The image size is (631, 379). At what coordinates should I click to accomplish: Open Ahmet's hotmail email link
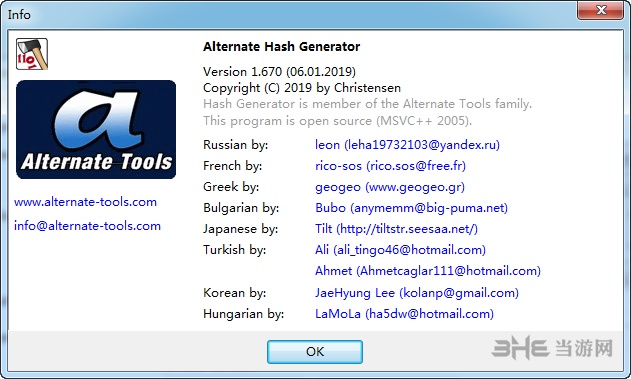[x=428, y=271]
